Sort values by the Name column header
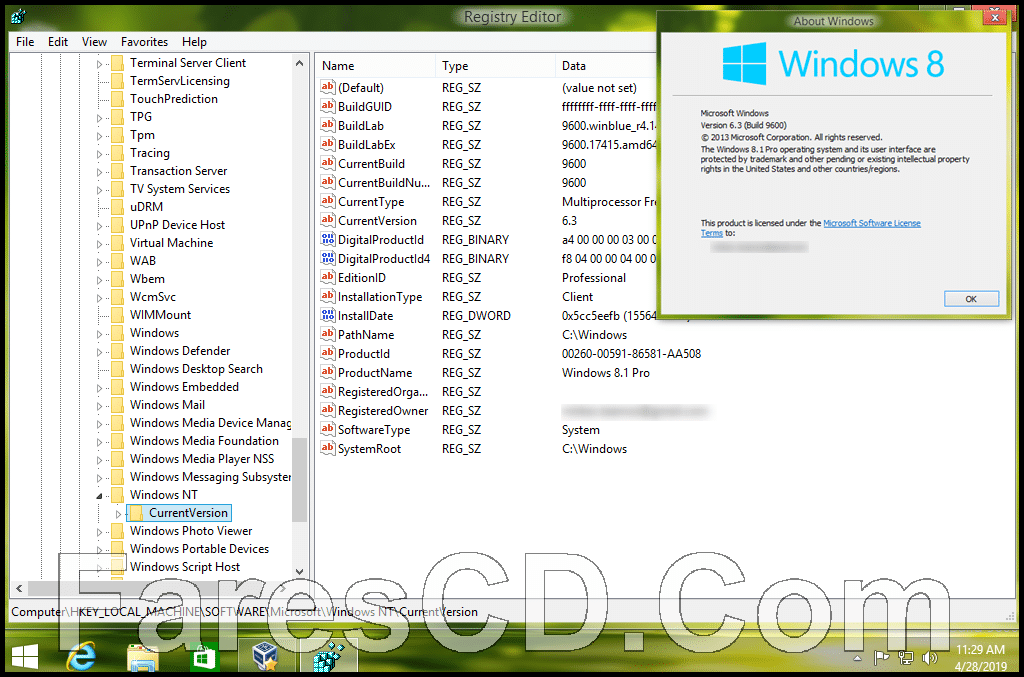 point(375,65)
